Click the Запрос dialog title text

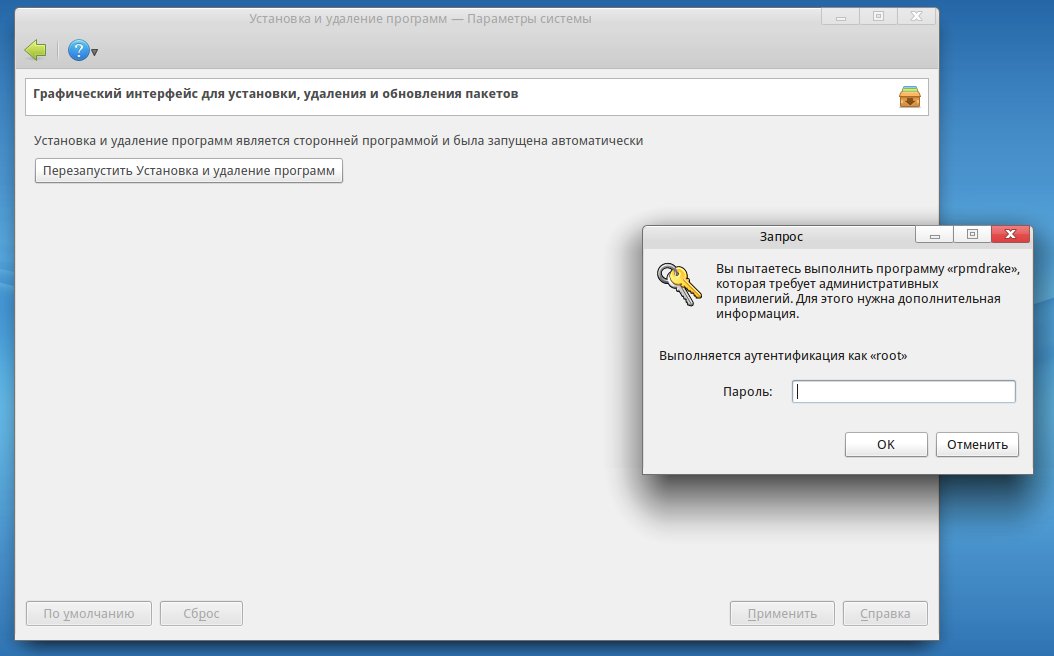point(781,237)
